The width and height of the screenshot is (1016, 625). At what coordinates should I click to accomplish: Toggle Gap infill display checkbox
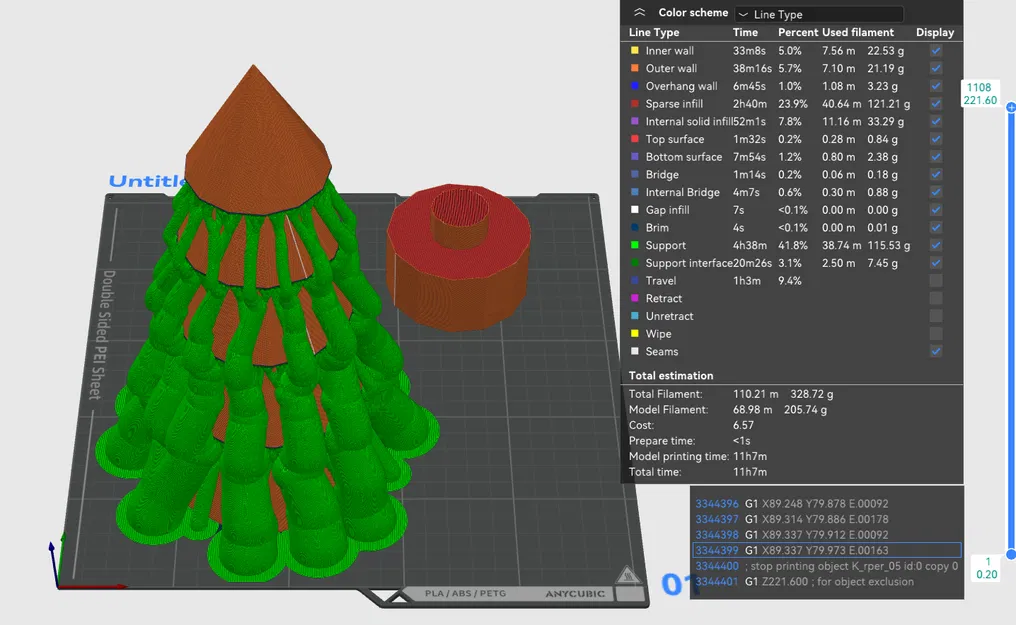936,210
